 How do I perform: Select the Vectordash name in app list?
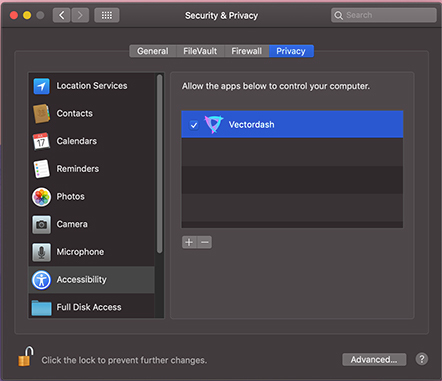pos(252,125)
